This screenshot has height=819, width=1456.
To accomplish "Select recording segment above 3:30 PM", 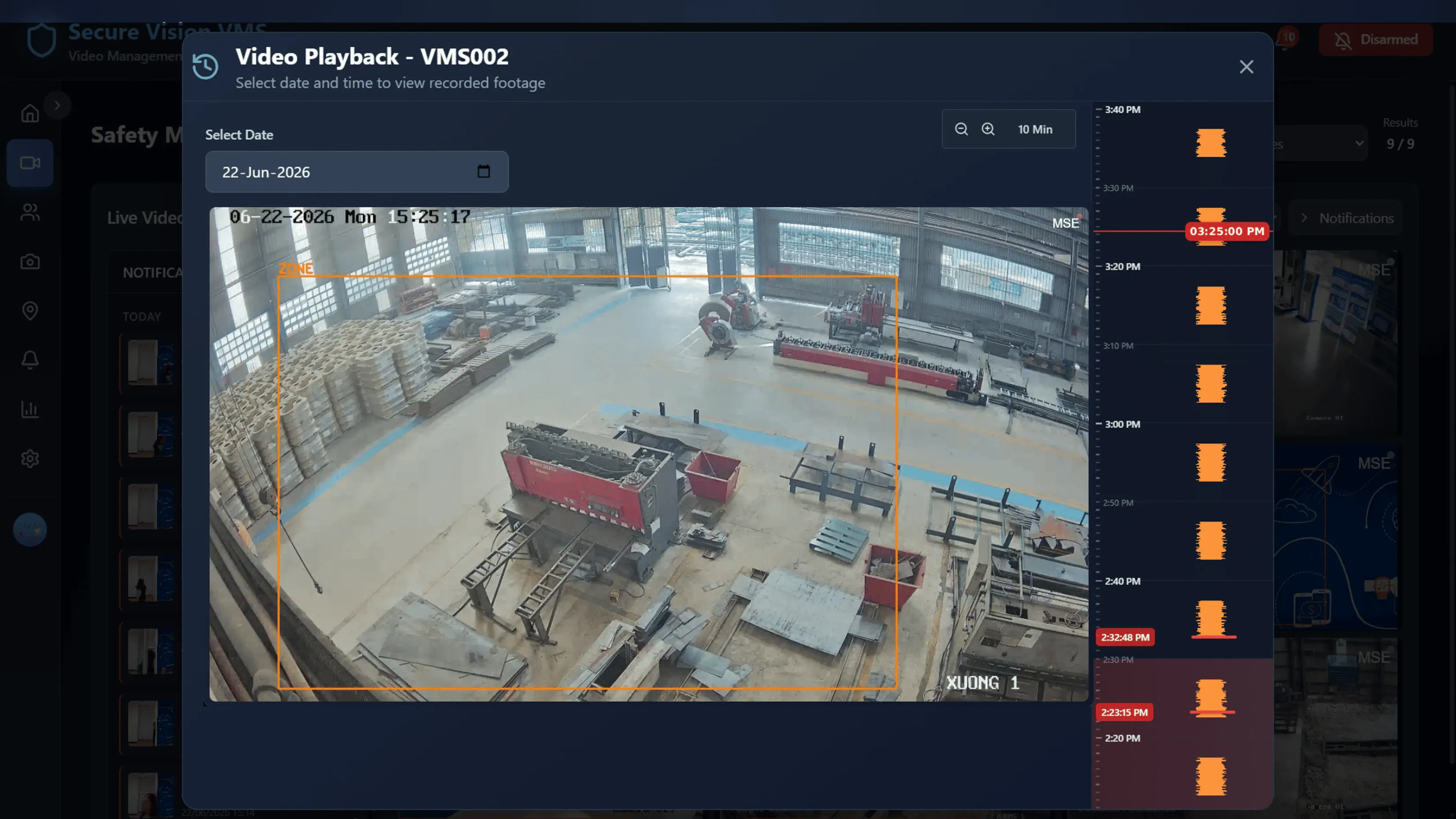I will pyautogui.click(x=1211, y=143).
